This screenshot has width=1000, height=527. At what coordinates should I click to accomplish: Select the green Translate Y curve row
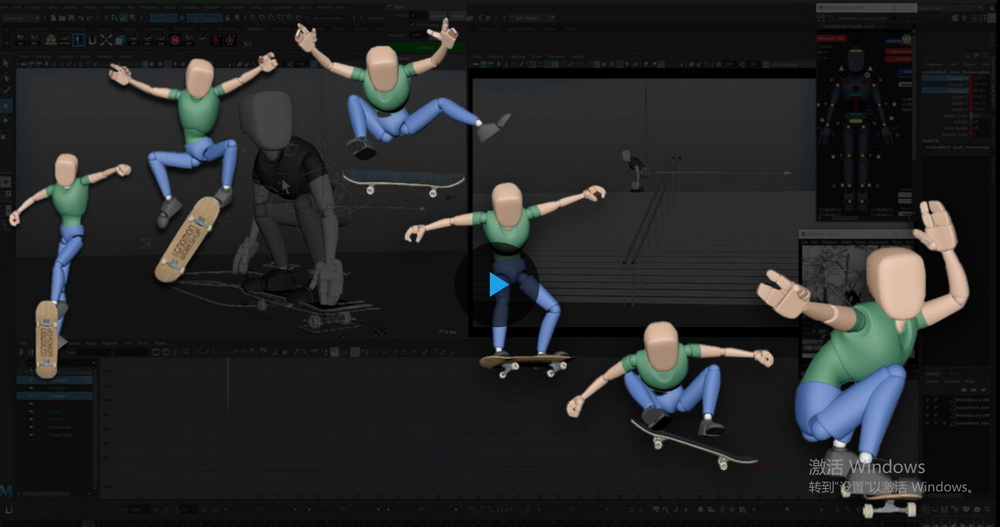(55, 388)
